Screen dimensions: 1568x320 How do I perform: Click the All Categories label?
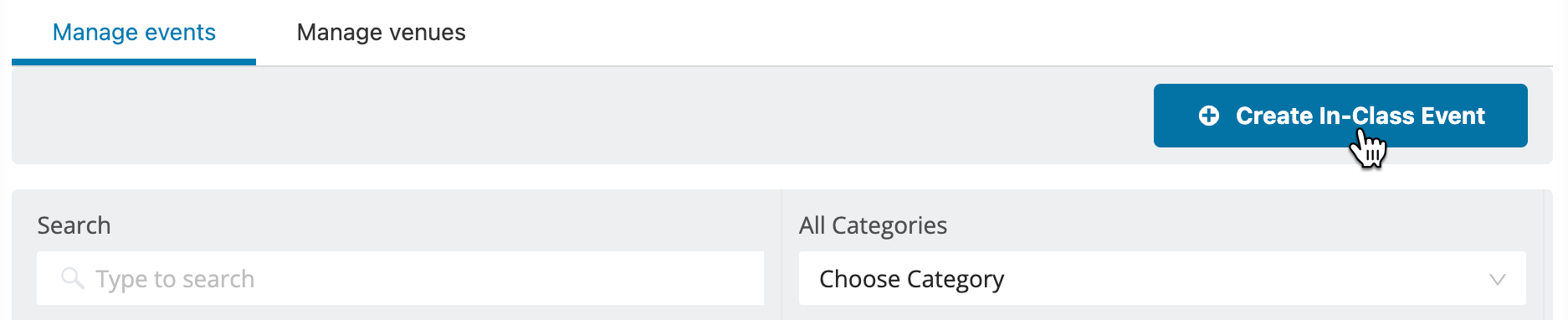(x=873, y=225)
